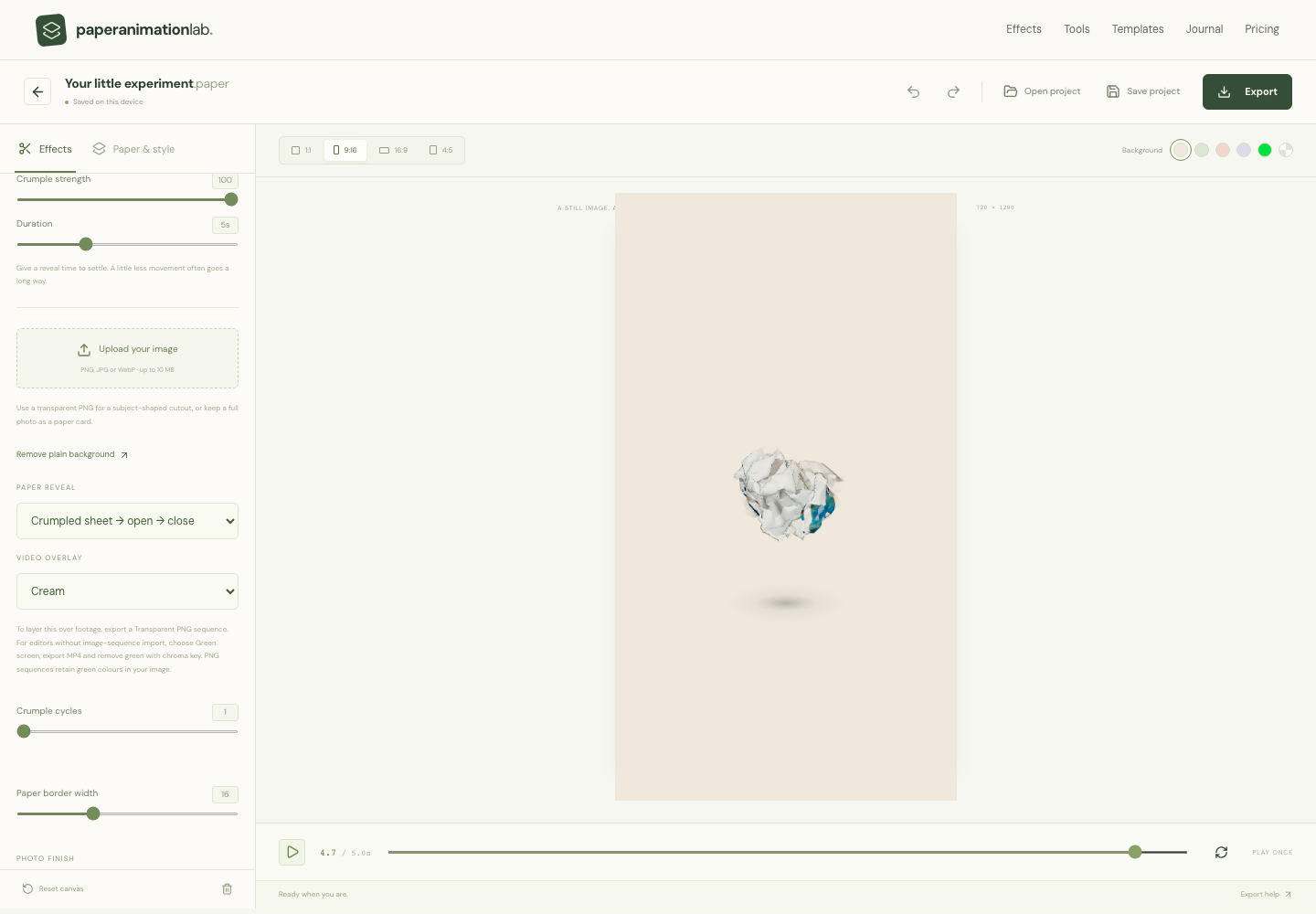Play the animation preview
This screenshot has height=914, width=1316.
(292, 852)
